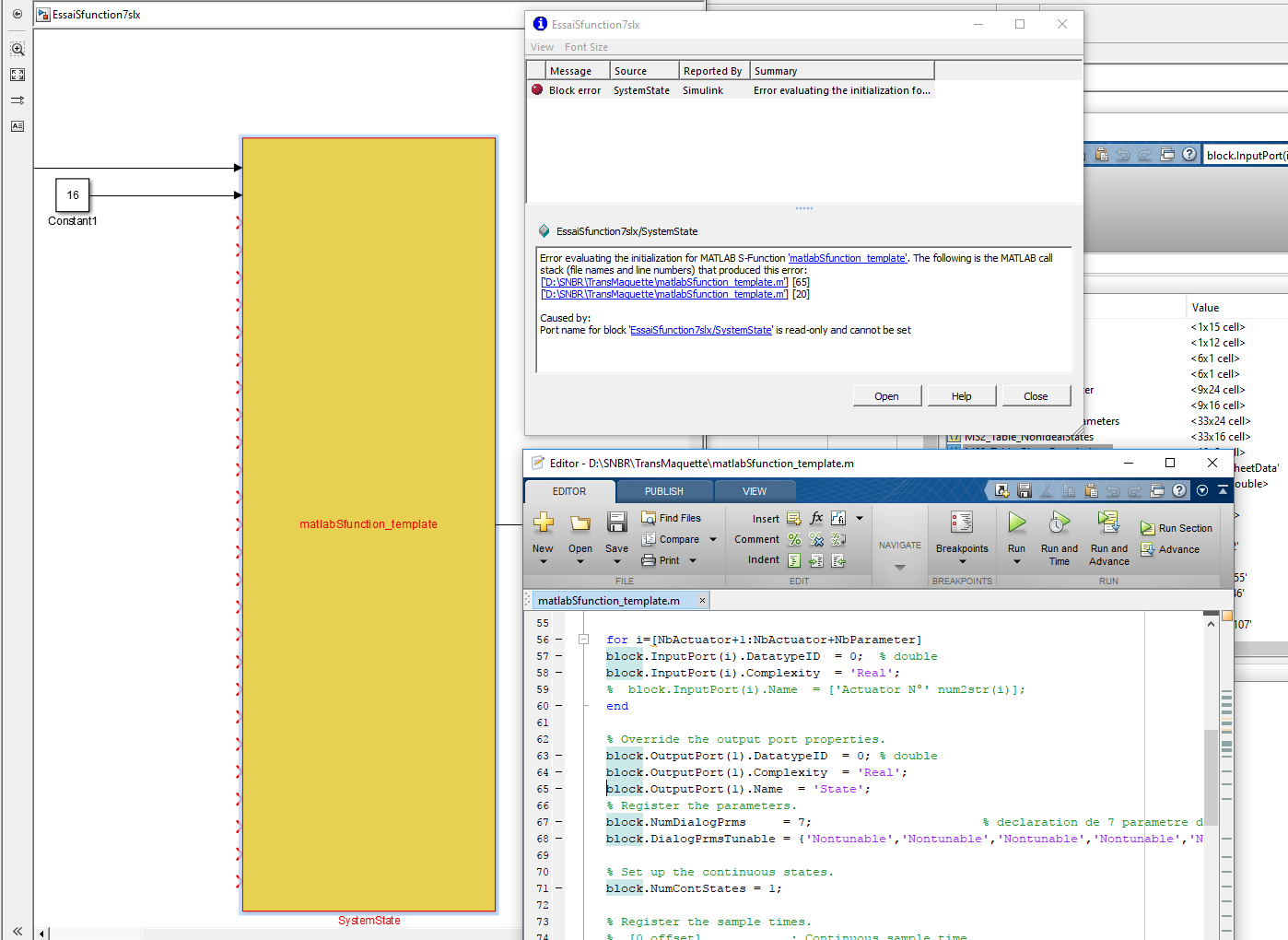The image size is (1288, 940).
Task: Click New file icon in Editor ribbon
Action: point(544,523)
